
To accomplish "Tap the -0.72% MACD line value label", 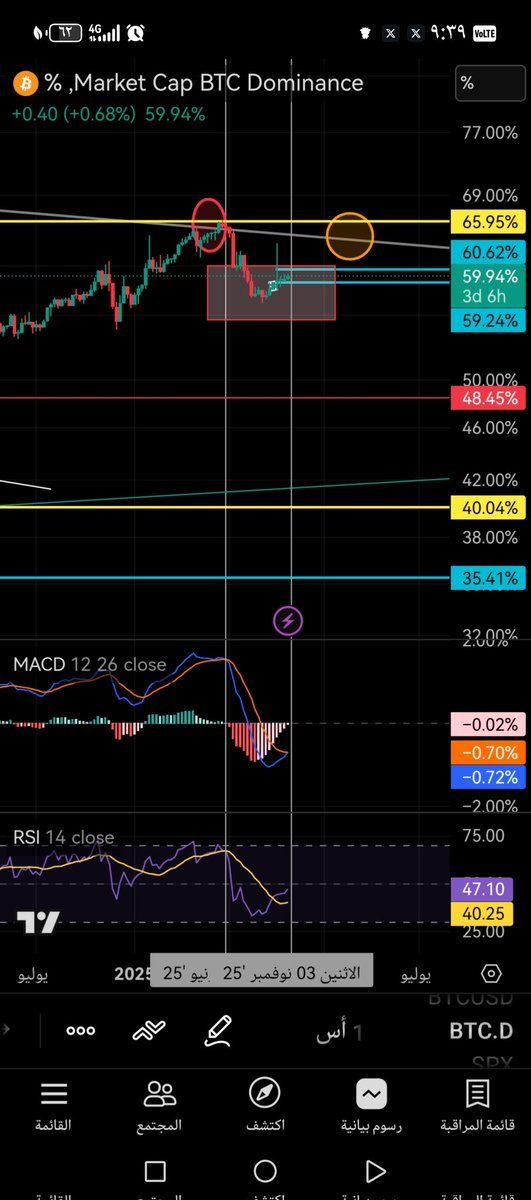I will coord(487,777).
